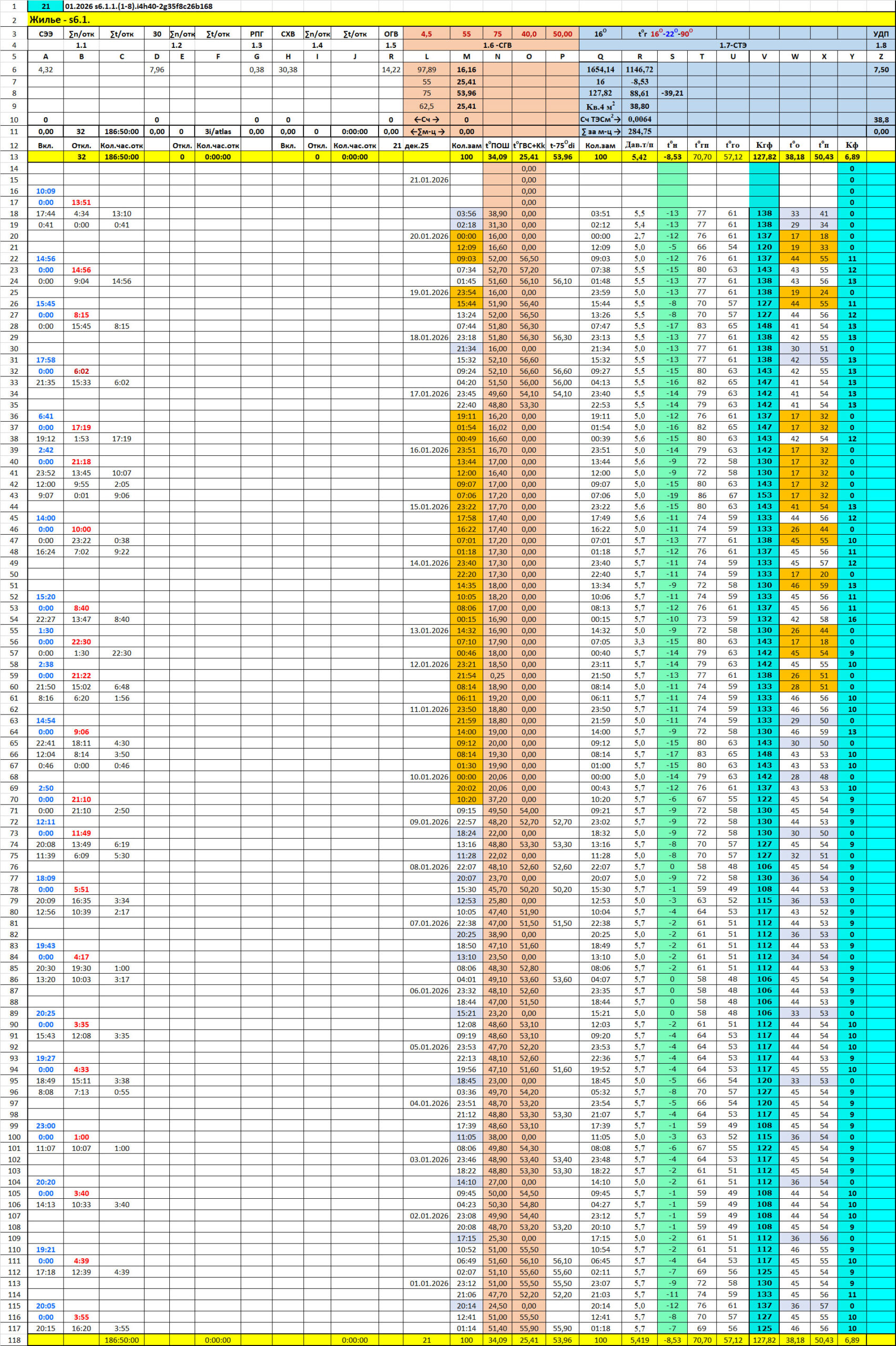Select the cell with value 284,75

pyautogui.click(x=639, y=131)
